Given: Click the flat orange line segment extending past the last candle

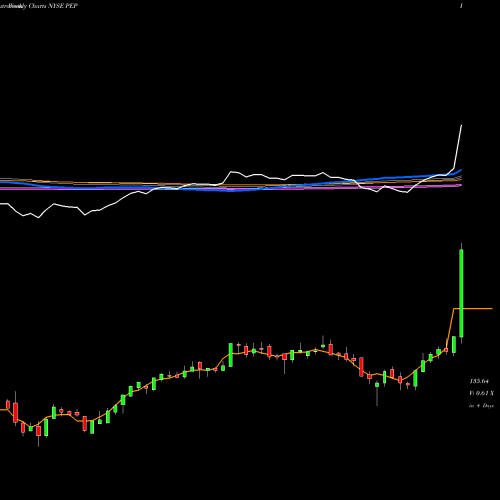Looking at the screenshot, I should pos(478,309).
